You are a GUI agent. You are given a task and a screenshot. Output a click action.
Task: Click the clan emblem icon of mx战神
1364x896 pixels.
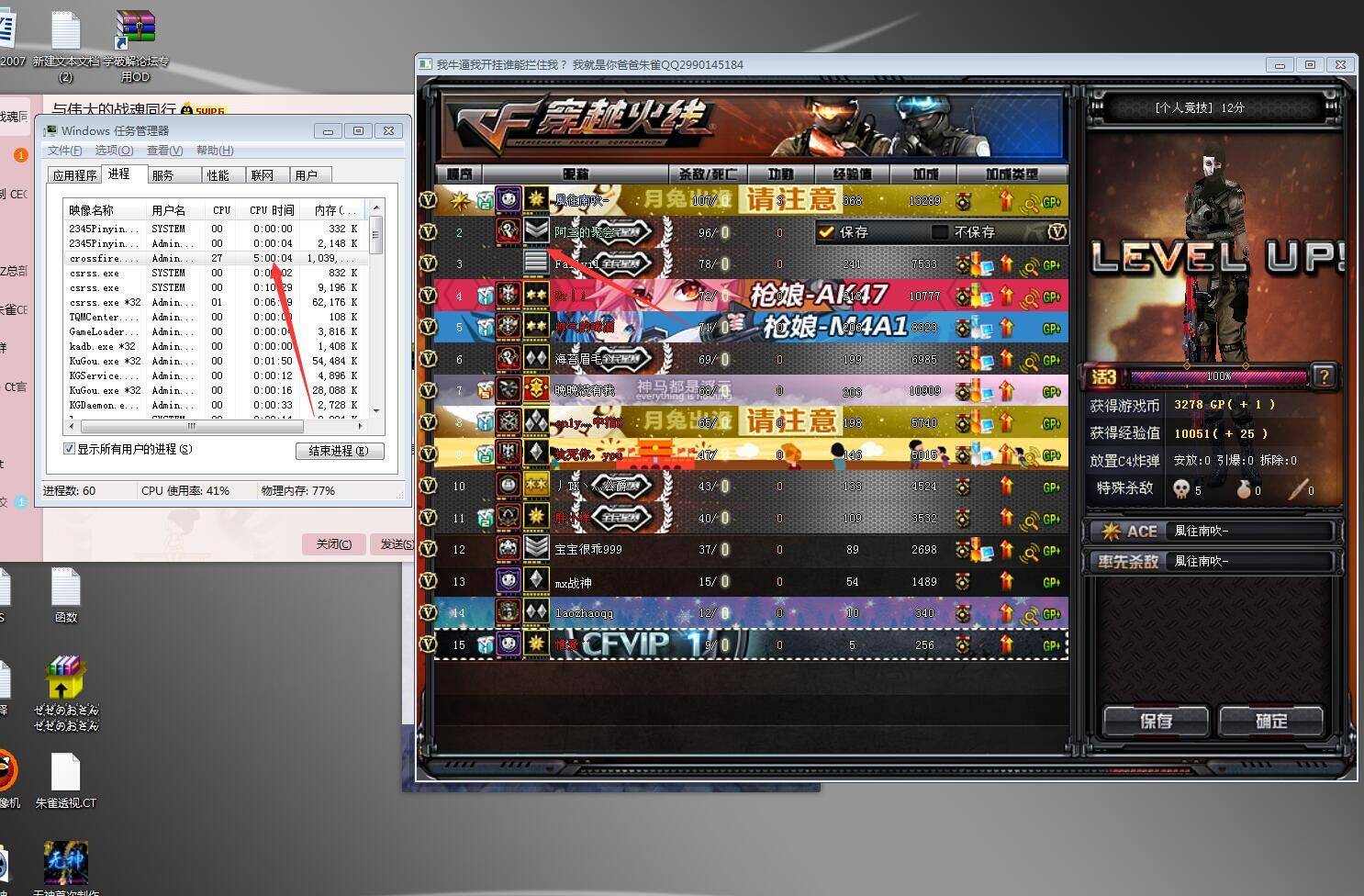click(509, 581)
